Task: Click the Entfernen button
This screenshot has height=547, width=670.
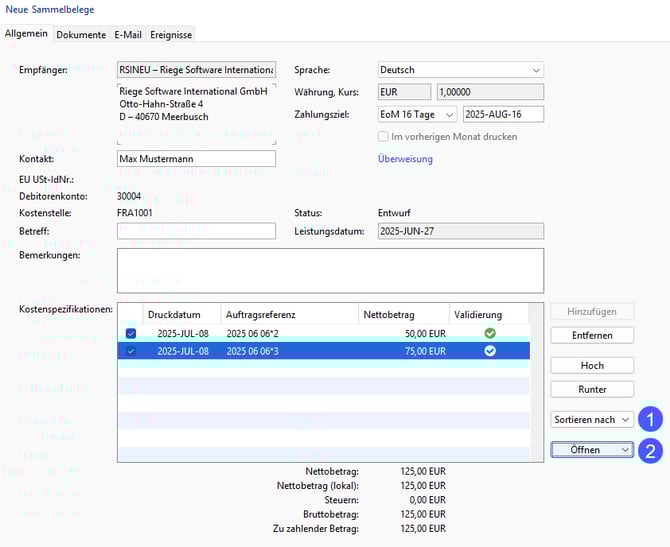Action: click(x=592, y=335)
